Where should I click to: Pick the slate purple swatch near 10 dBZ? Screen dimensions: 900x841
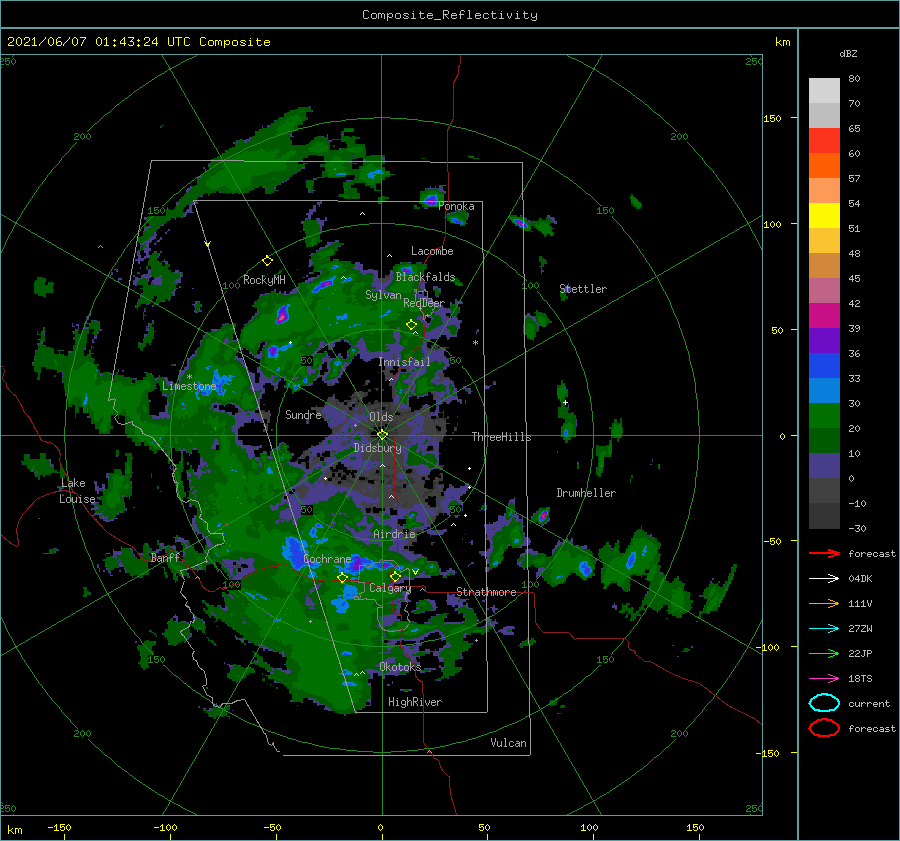824,466
